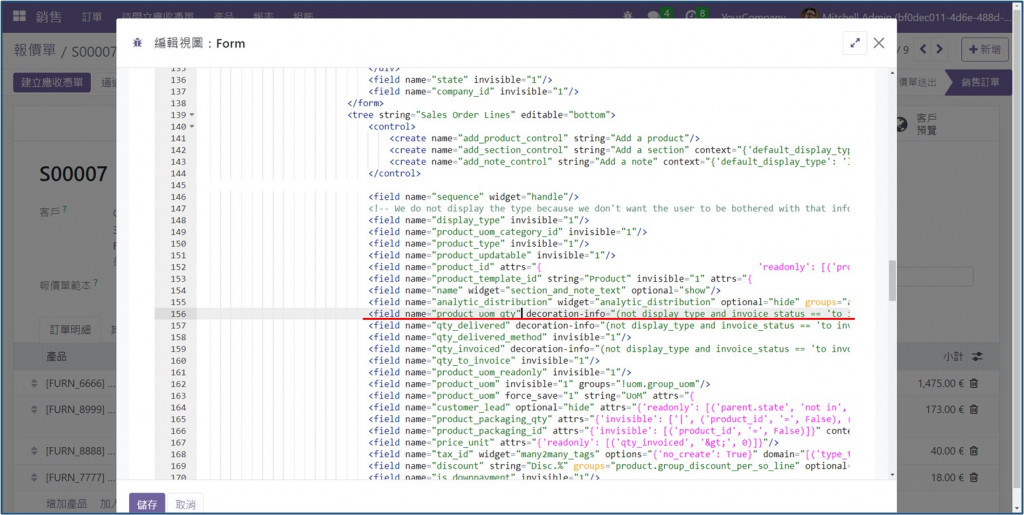Open optional columns settings icon near 小計
Screen dimensions: 1024x515
coord(977,356)
